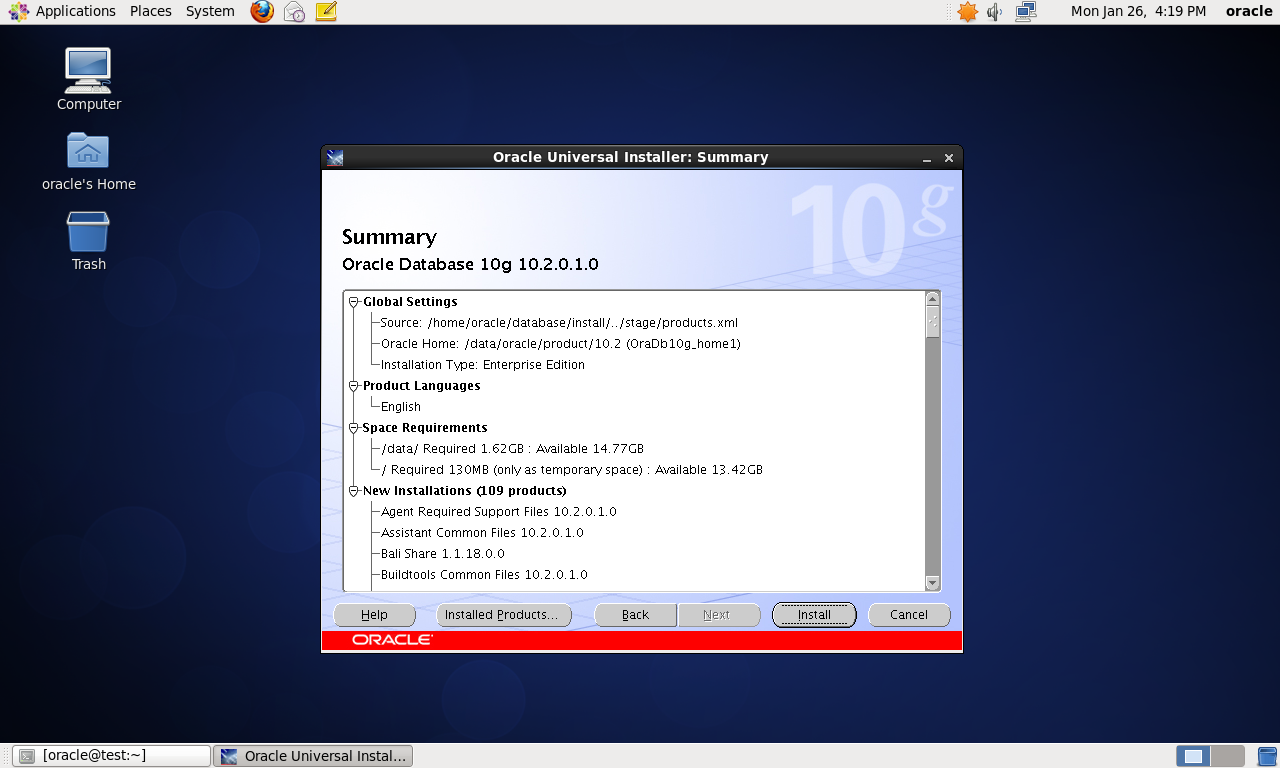The height and width of the screenshot is (768, 1280).
Task: Select /data/ Required 1.62GB row
Action: point(512,449)
